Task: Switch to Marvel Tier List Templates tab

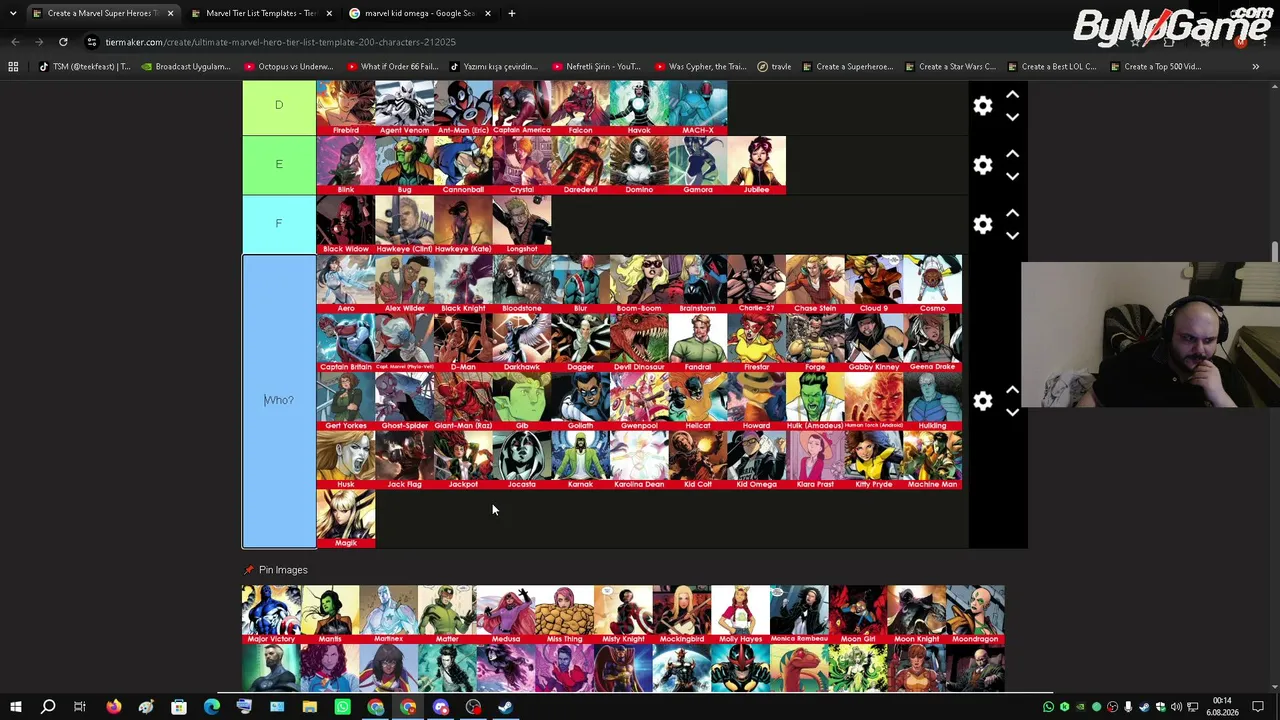Action: 260,13
